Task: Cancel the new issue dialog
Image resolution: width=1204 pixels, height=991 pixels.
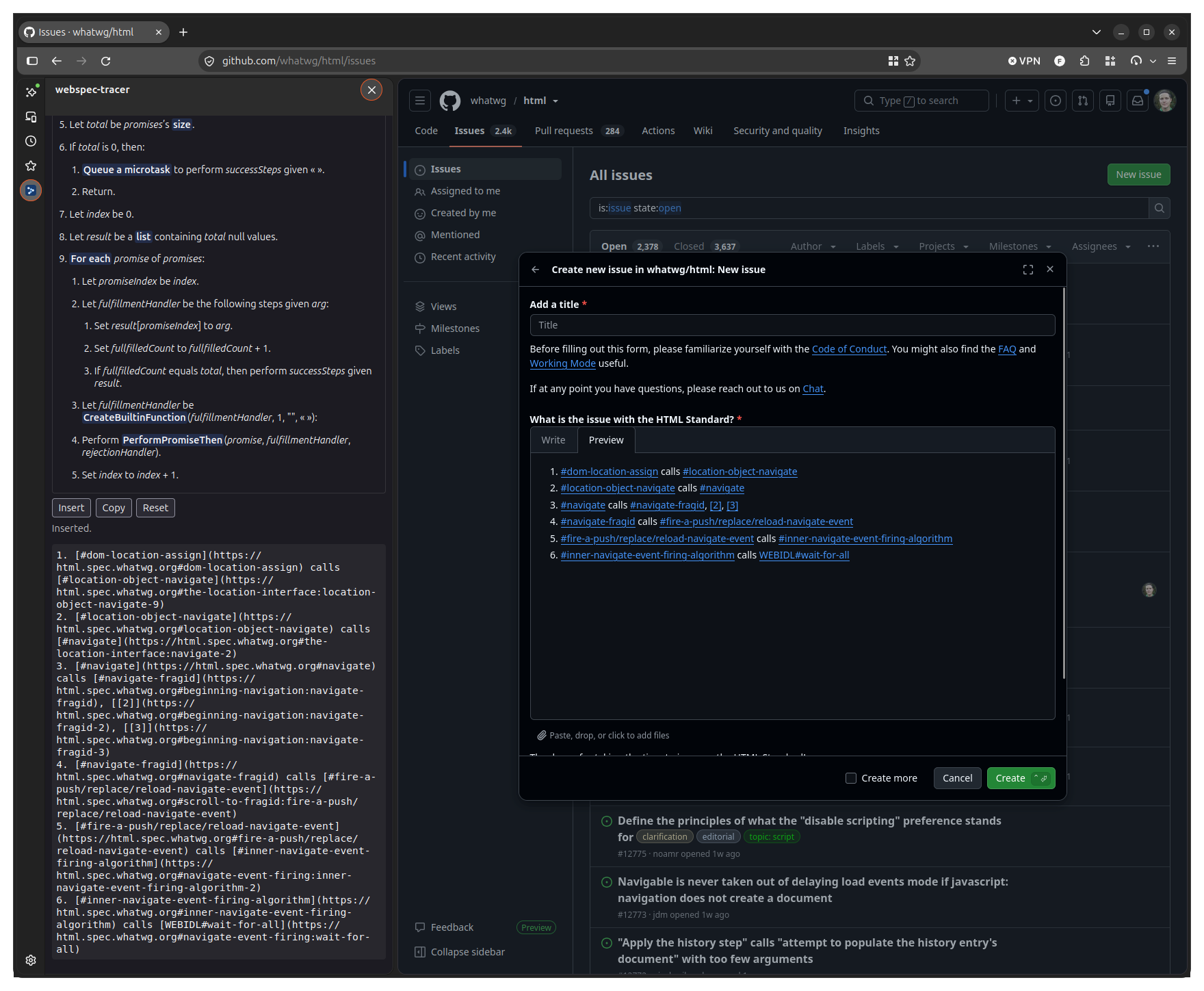Action: click(x=957, y=778)
